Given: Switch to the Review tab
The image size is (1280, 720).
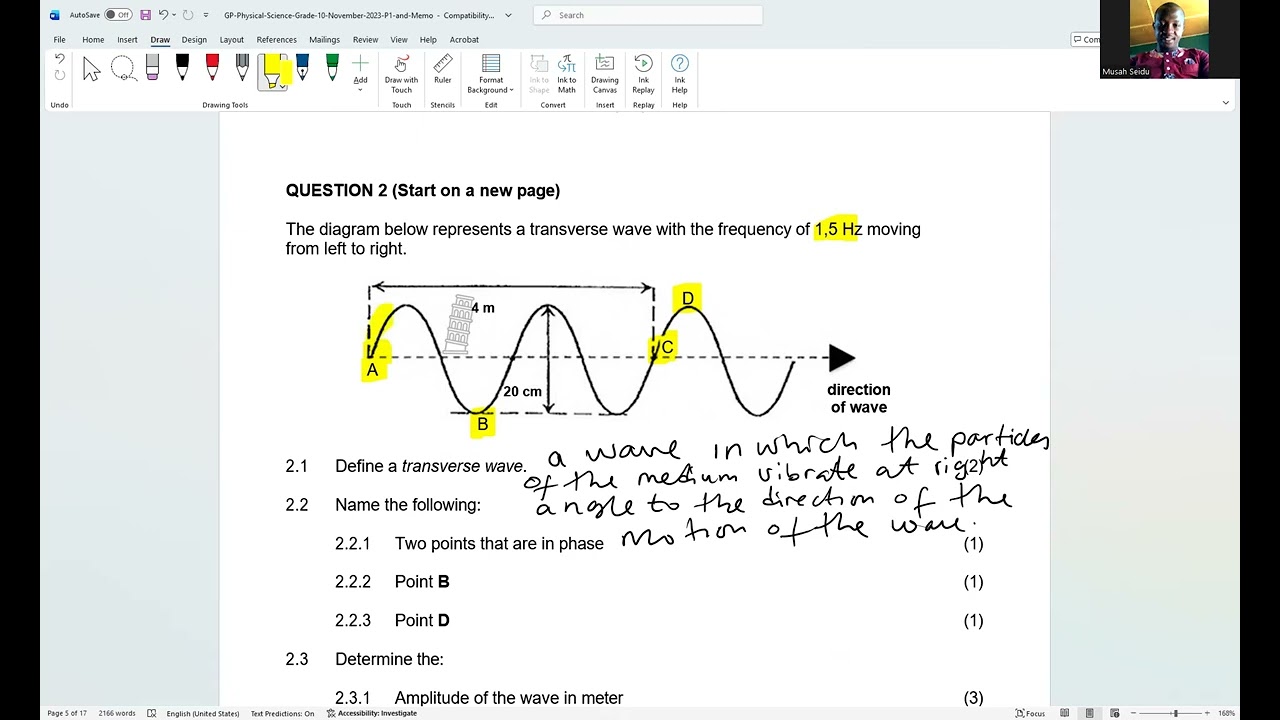Looking at the screenshot, I should tap(365, 40).
